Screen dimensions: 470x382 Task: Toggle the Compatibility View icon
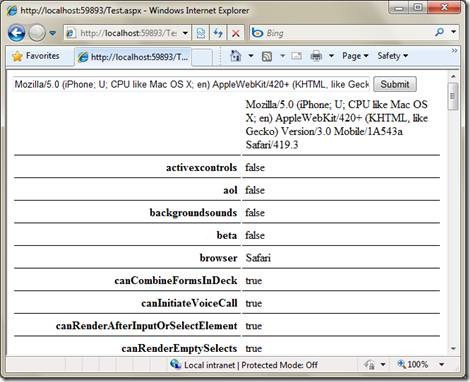coord(201,33)
